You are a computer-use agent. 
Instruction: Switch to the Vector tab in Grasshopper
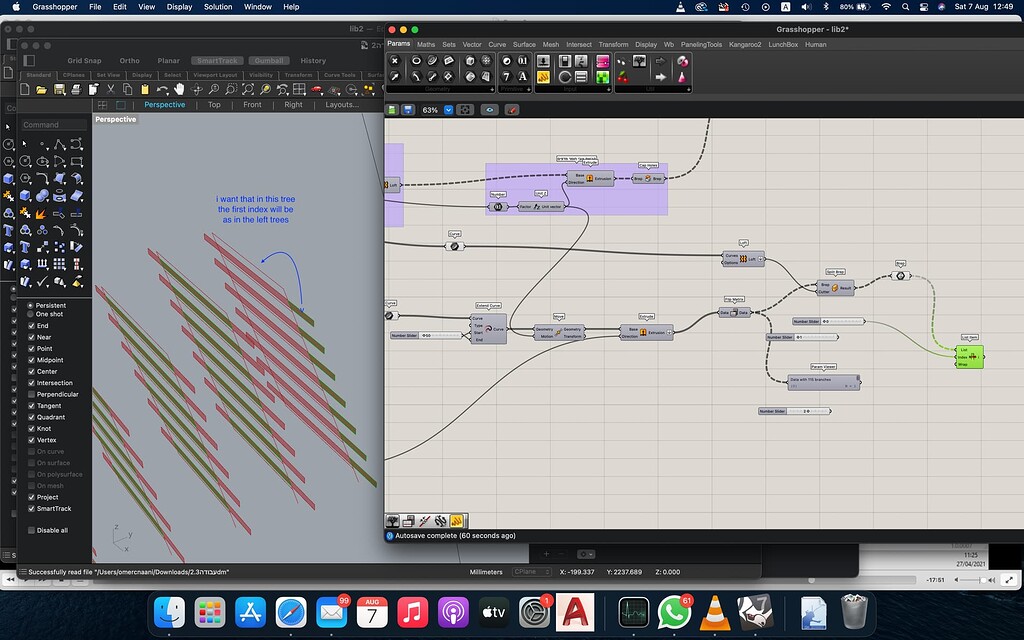471,44
